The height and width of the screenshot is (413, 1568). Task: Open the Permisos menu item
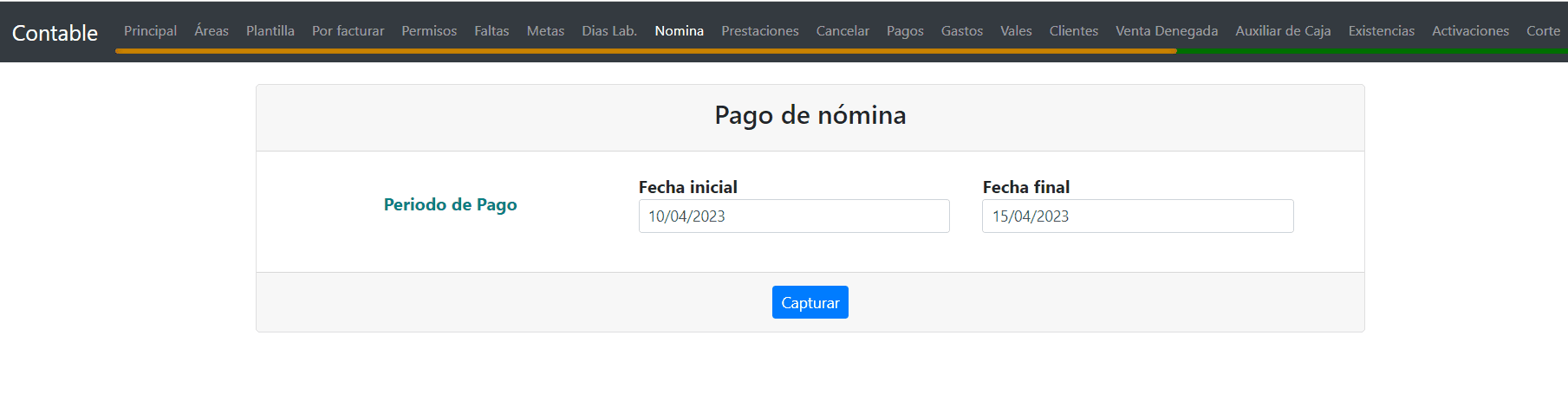point(429,31)
